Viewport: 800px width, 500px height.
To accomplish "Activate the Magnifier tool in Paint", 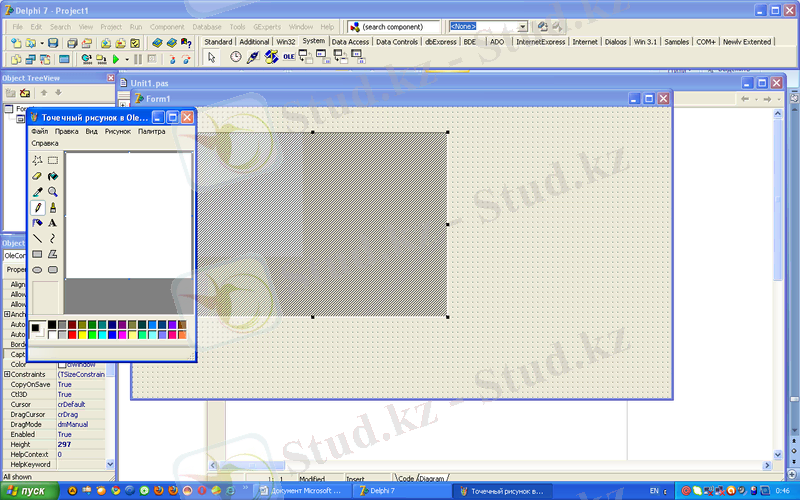I will (53, 192).
